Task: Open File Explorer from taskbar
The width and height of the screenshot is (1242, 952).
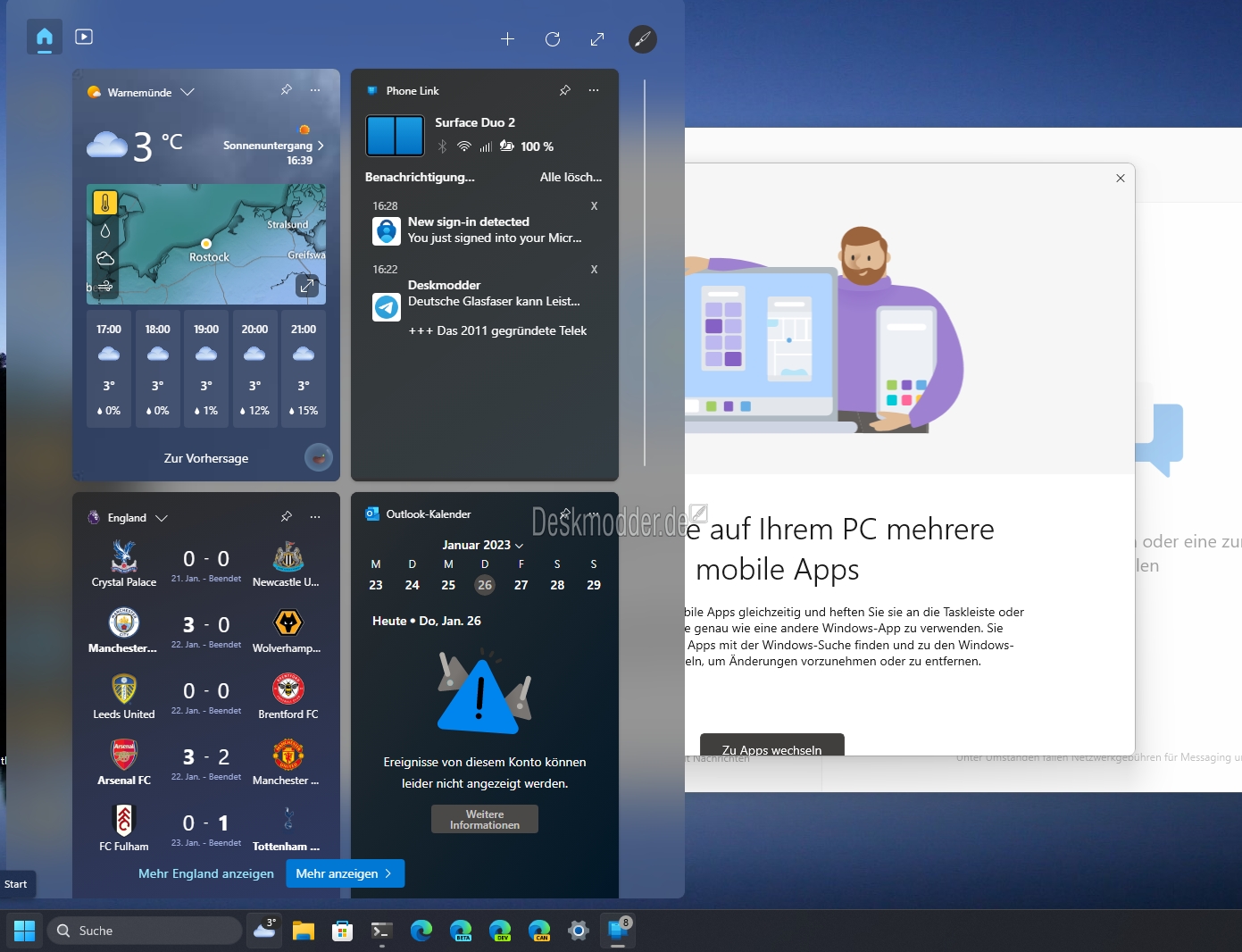Action: (x=304, y=931)
